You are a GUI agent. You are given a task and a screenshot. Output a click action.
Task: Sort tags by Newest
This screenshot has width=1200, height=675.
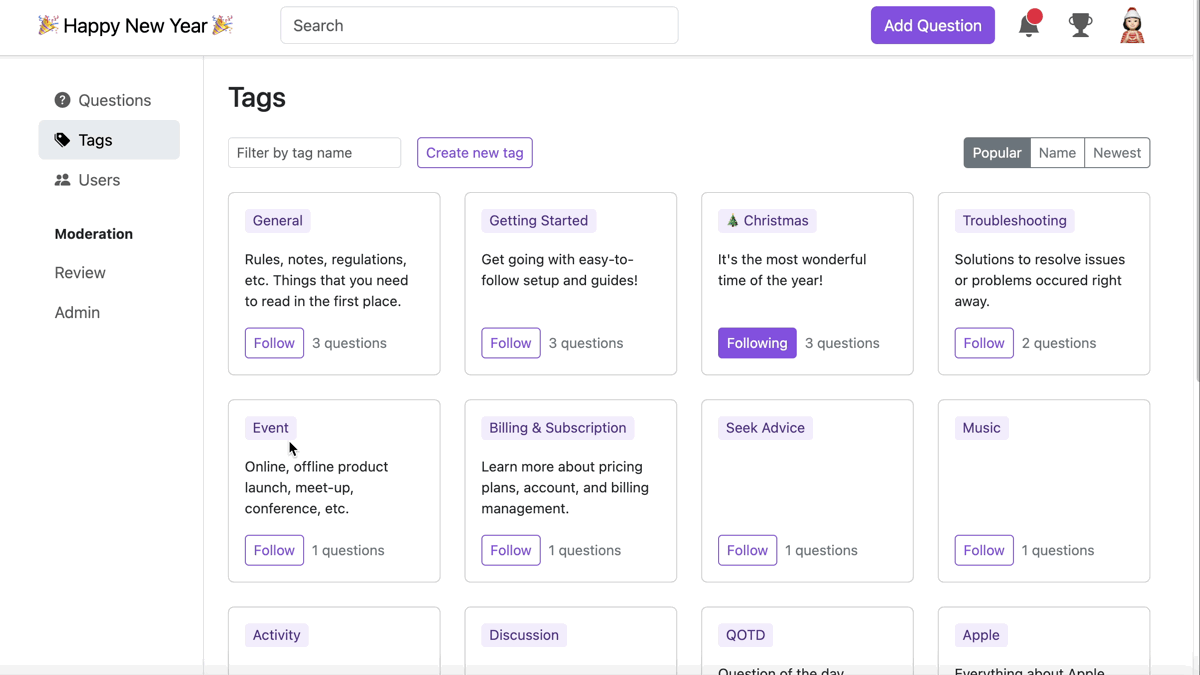[1116, 153]
